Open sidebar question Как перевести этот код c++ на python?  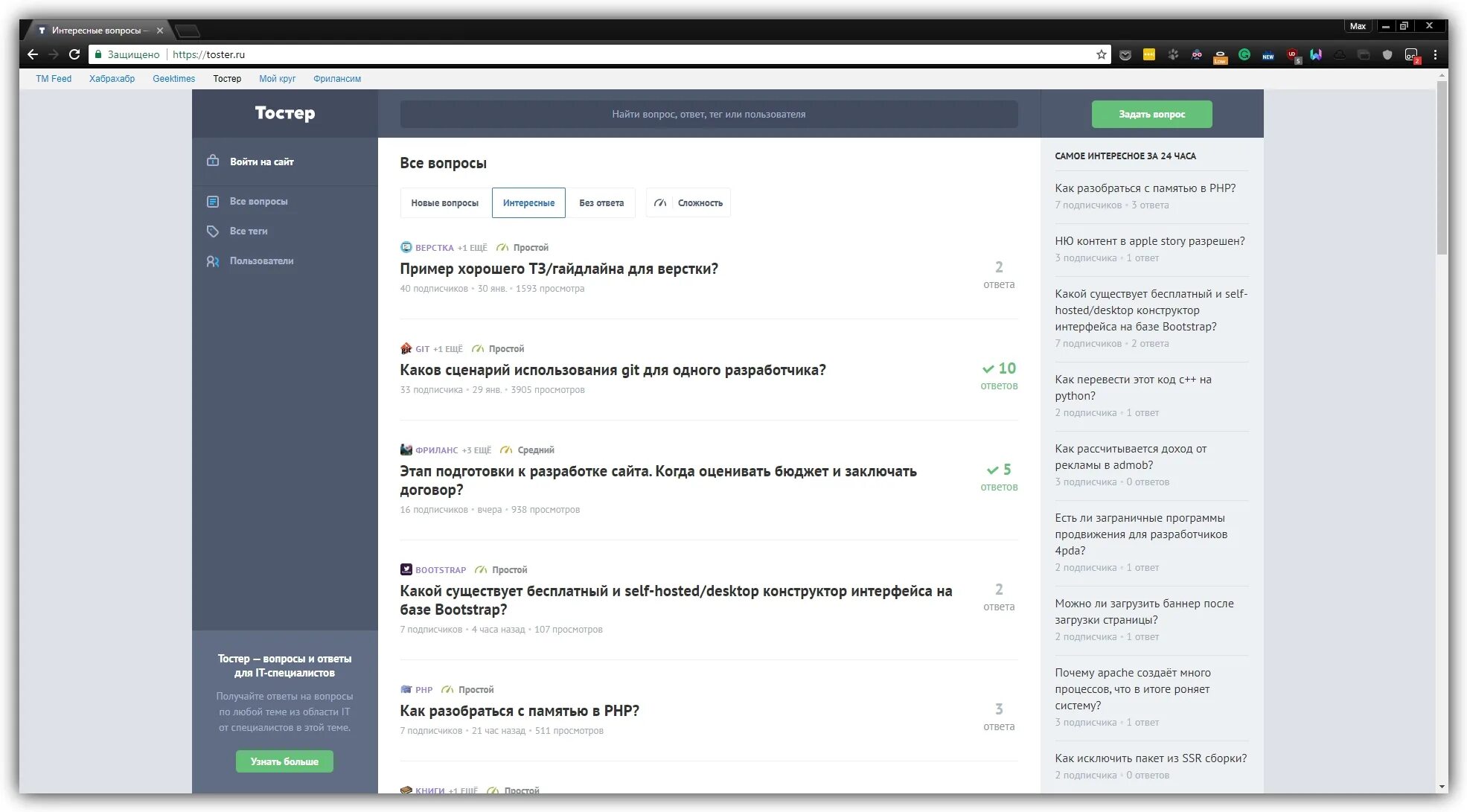[1133, 387]
